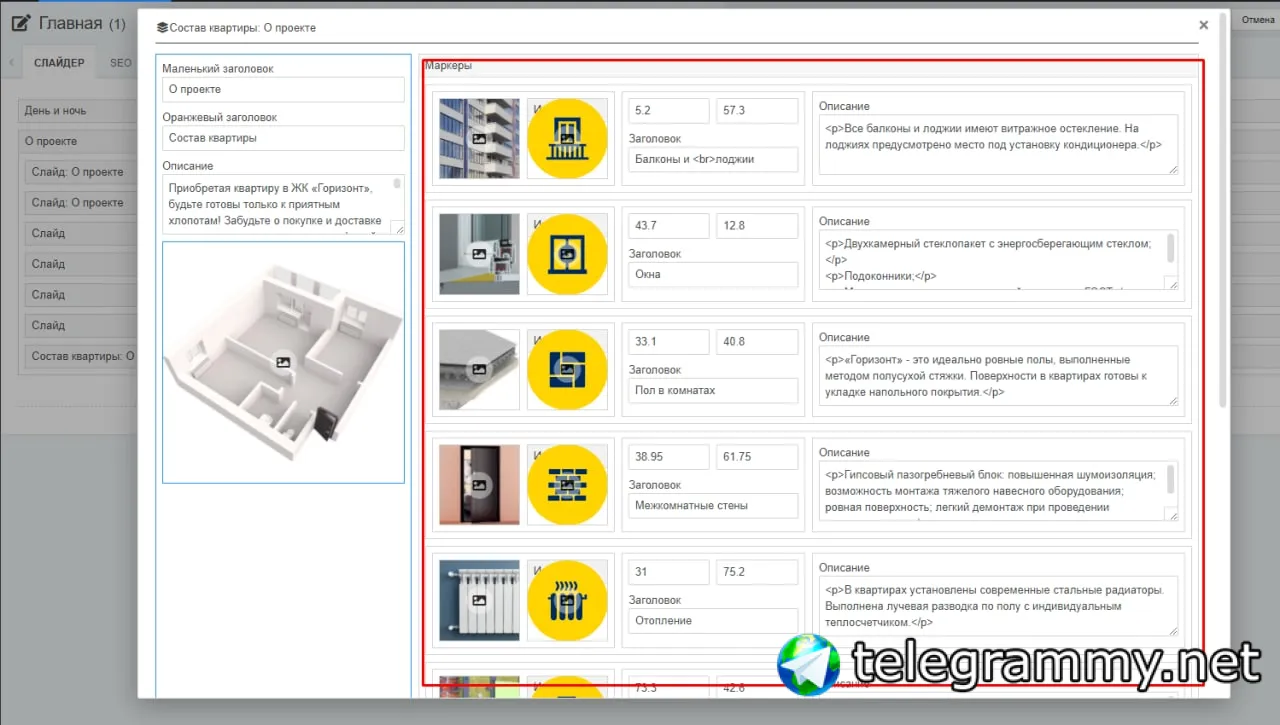
Task: Edit the coordinate field containing 75.2
Action: (757, 572)
